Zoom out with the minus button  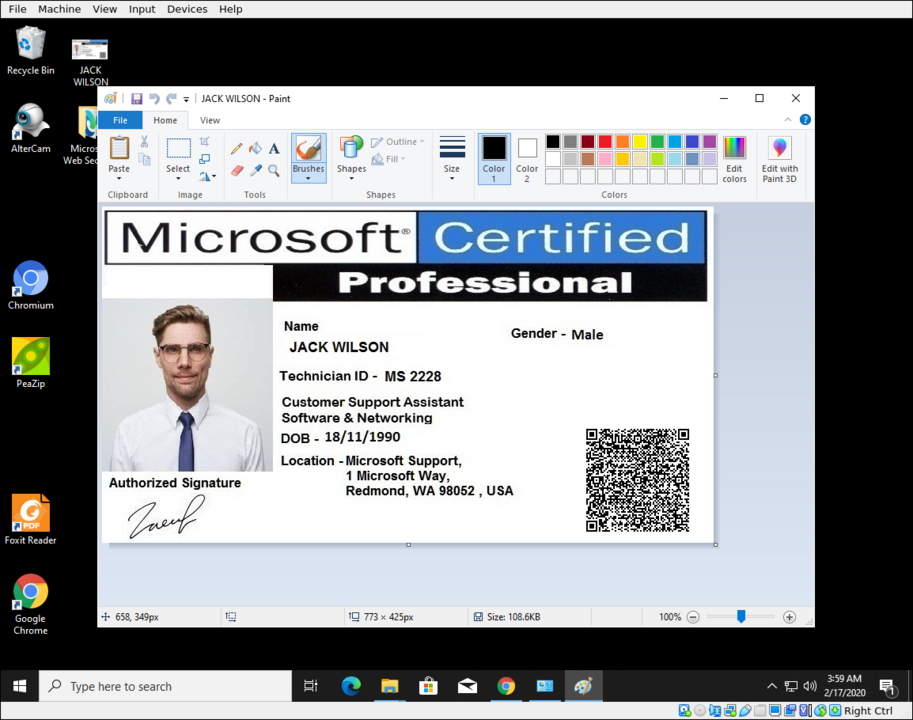(x=693, y=617)
